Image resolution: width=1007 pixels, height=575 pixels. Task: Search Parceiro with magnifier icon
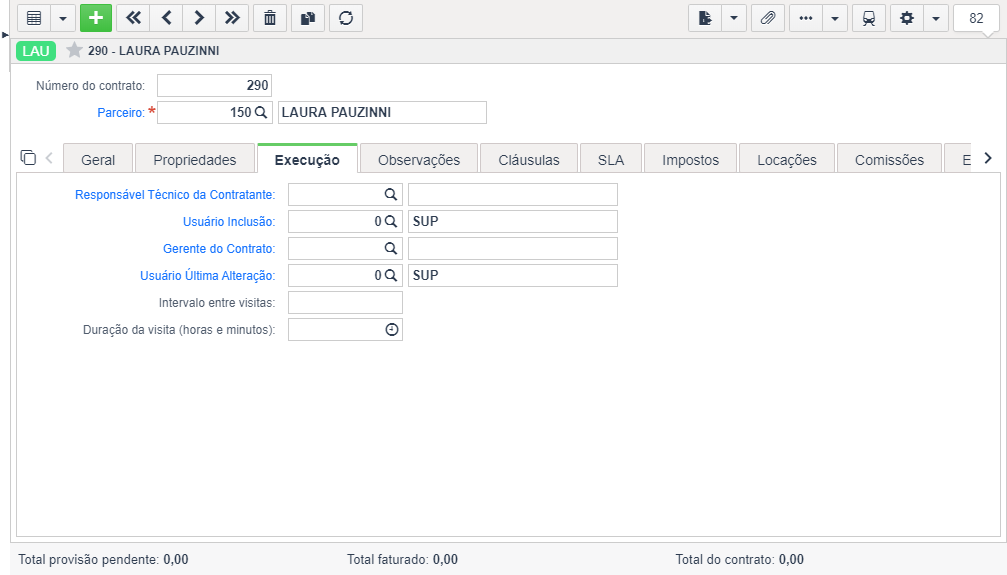(261, 112)
